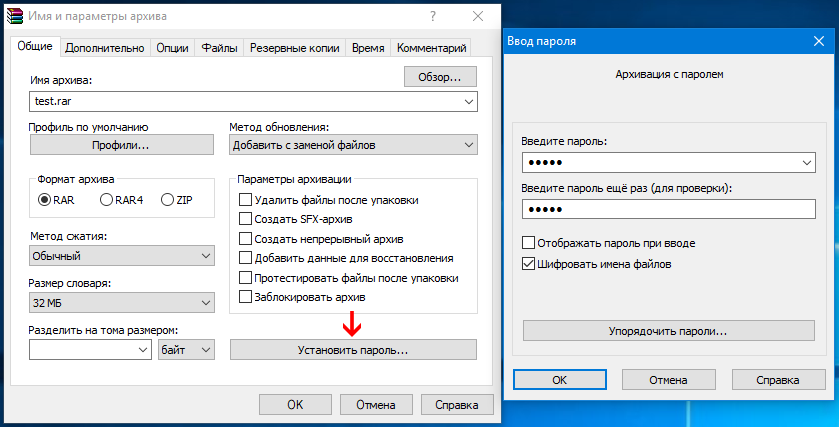This screenshot has height=427, width=839.
Task: Check Создать SFX-архив option
Action: [245, 219]
